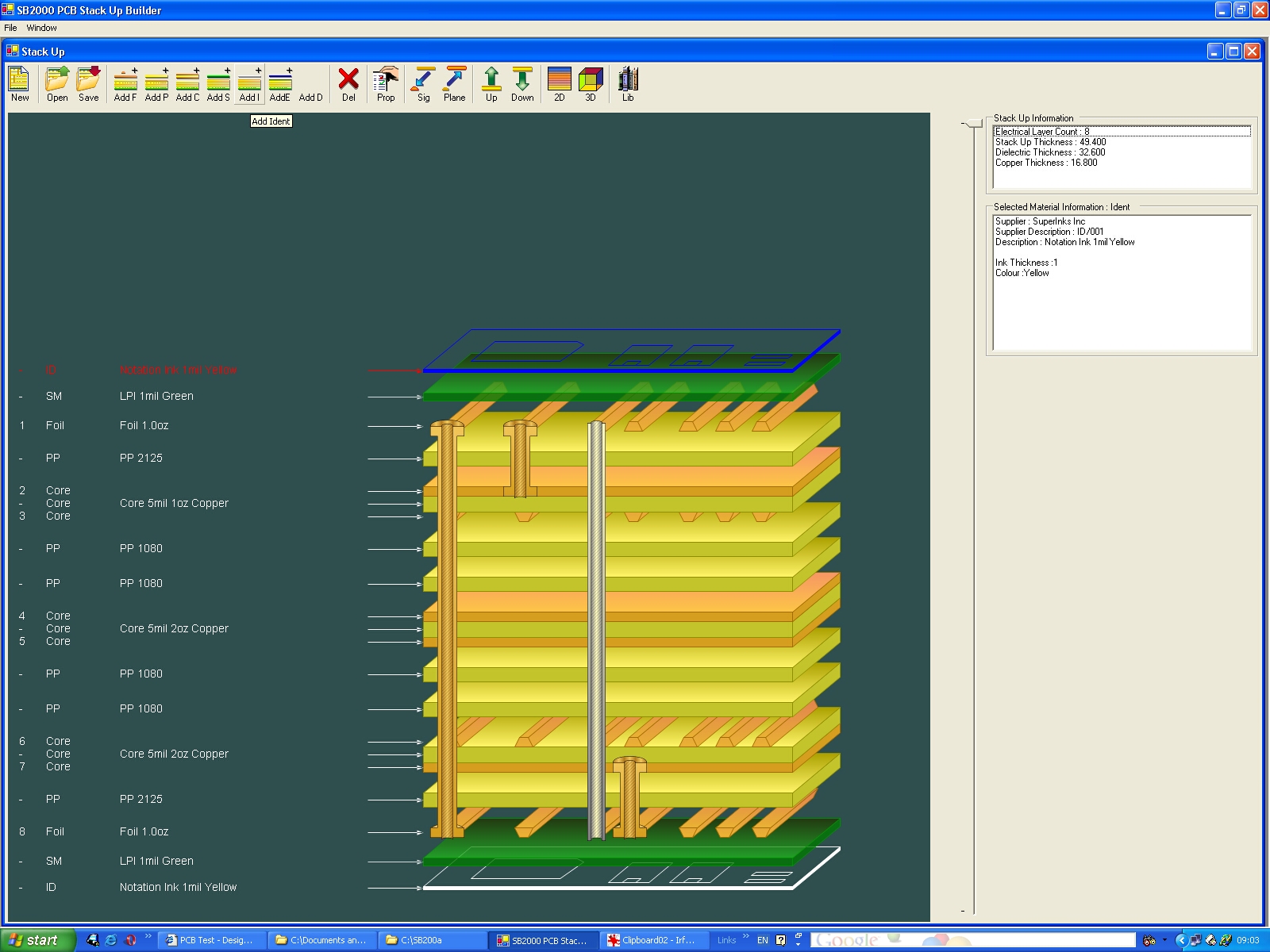This screenshot has width=1270, height=952.
Task: Click Electrical Layer Count line
Action: coord(1122,132)
